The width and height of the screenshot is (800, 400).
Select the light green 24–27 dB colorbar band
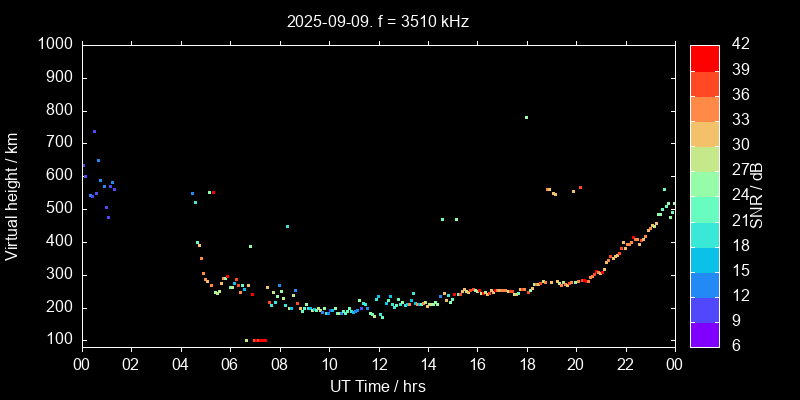tap(704, 183)
